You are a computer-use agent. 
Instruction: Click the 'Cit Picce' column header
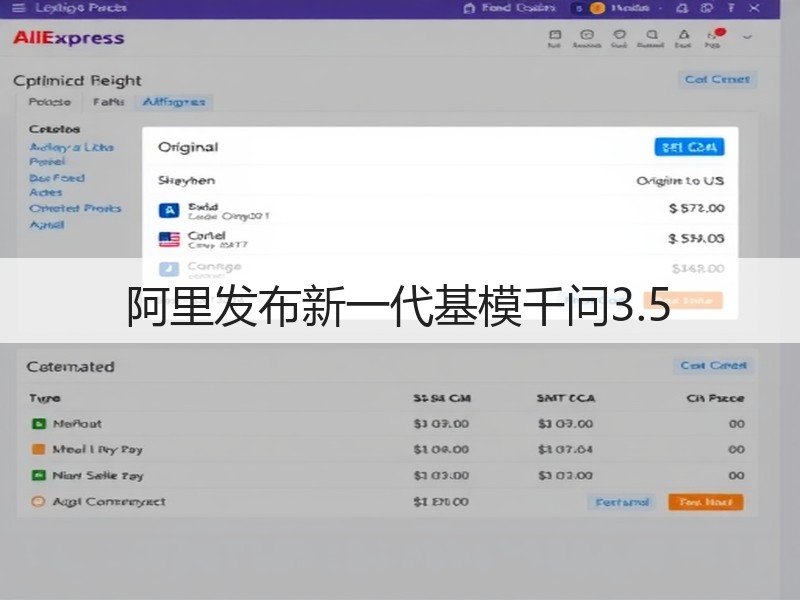click(715, 398)
